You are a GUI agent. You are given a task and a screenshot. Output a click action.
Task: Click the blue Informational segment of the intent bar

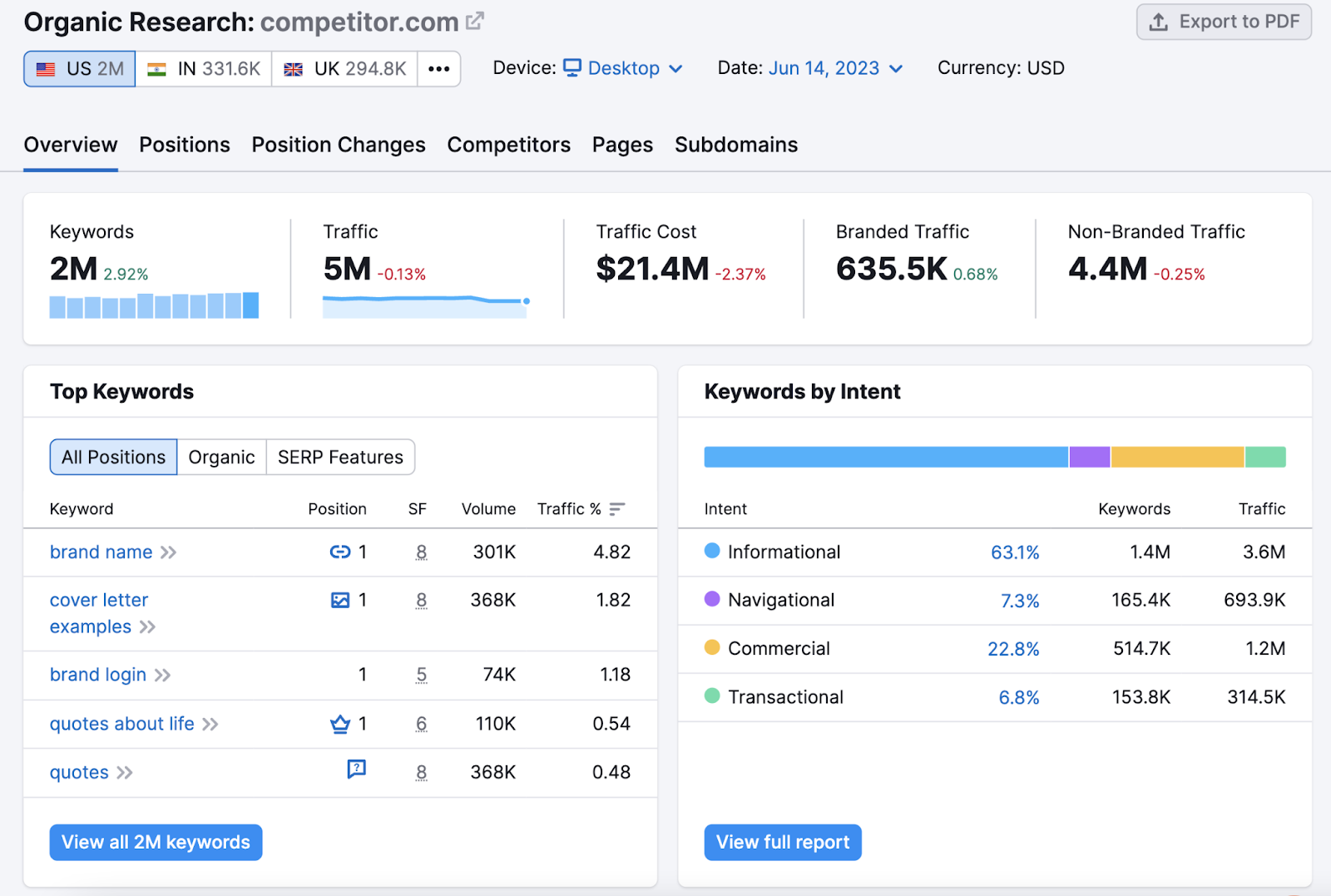click(x=886, y=457)
